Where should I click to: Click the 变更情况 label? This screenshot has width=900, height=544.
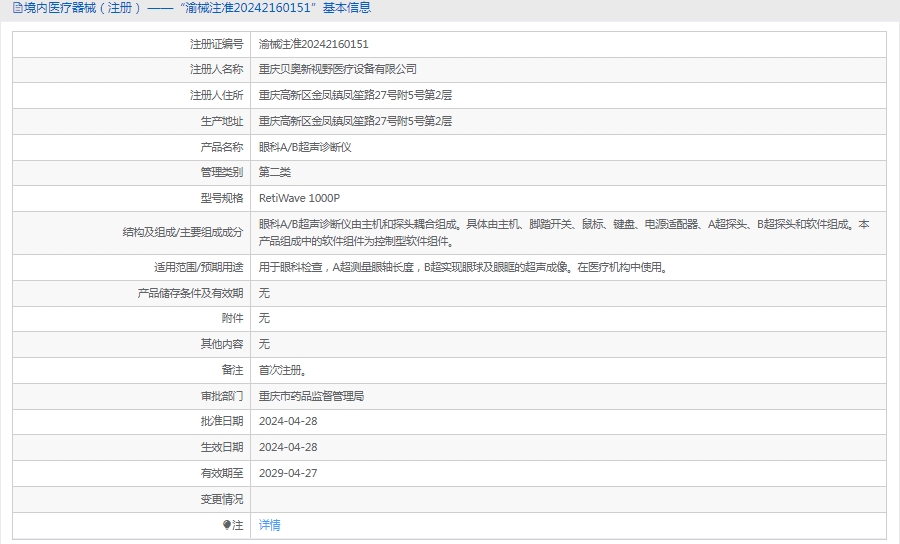222,499
